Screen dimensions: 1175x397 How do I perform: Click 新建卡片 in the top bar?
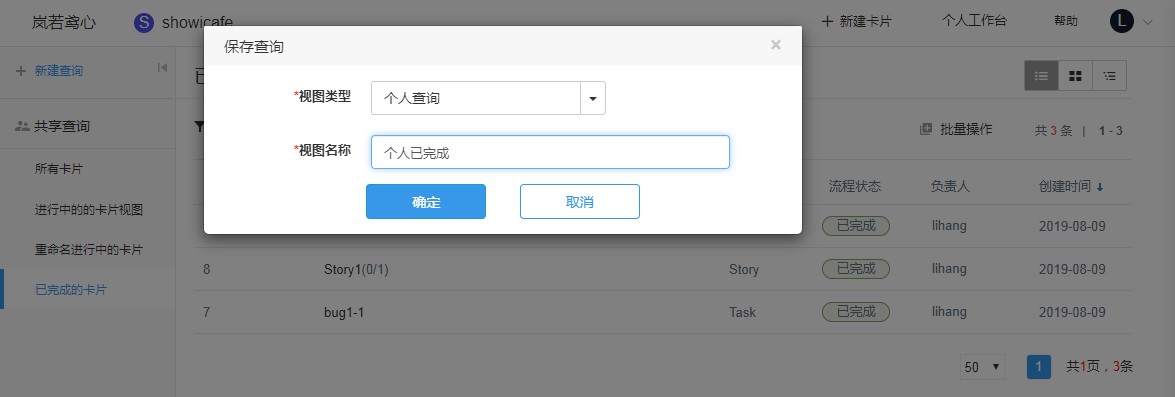857,22
